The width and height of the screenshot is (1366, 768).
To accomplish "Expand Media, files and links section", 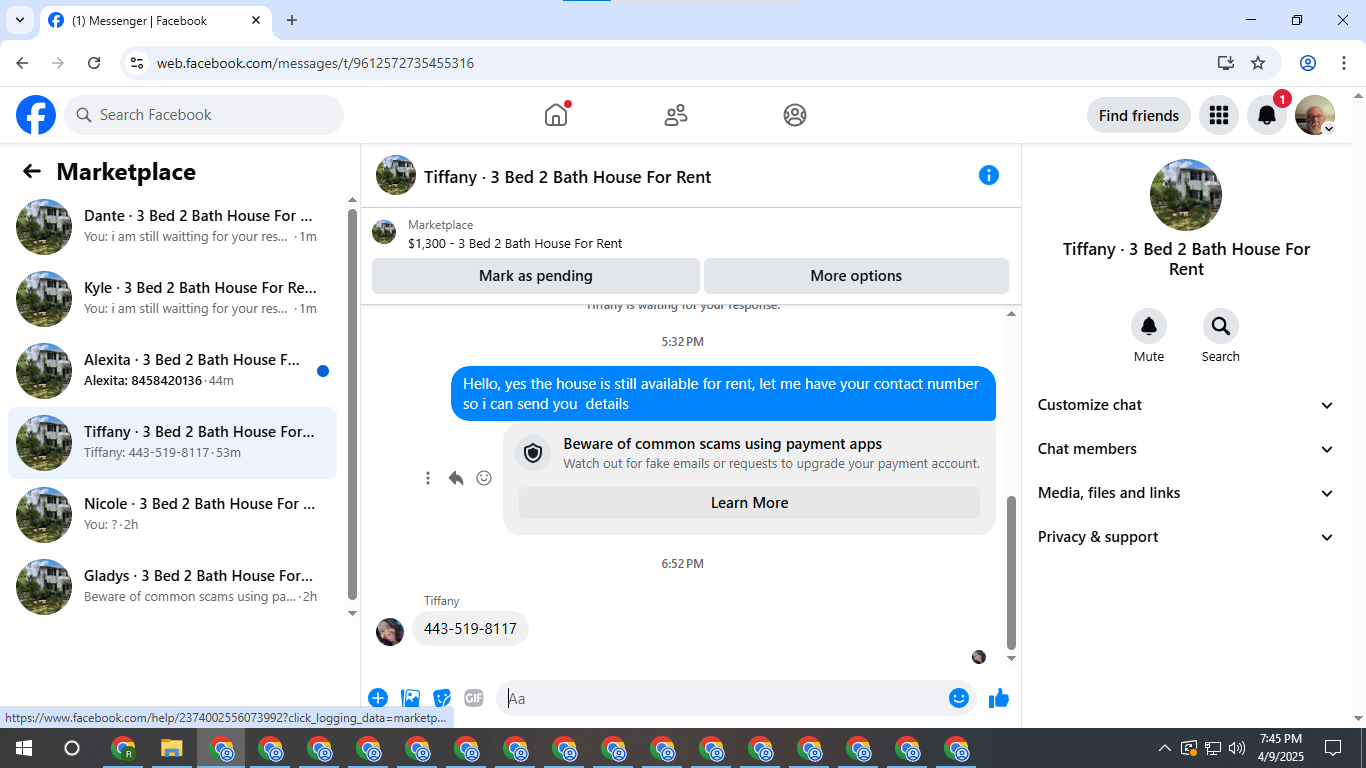I will pos(1186,493).
